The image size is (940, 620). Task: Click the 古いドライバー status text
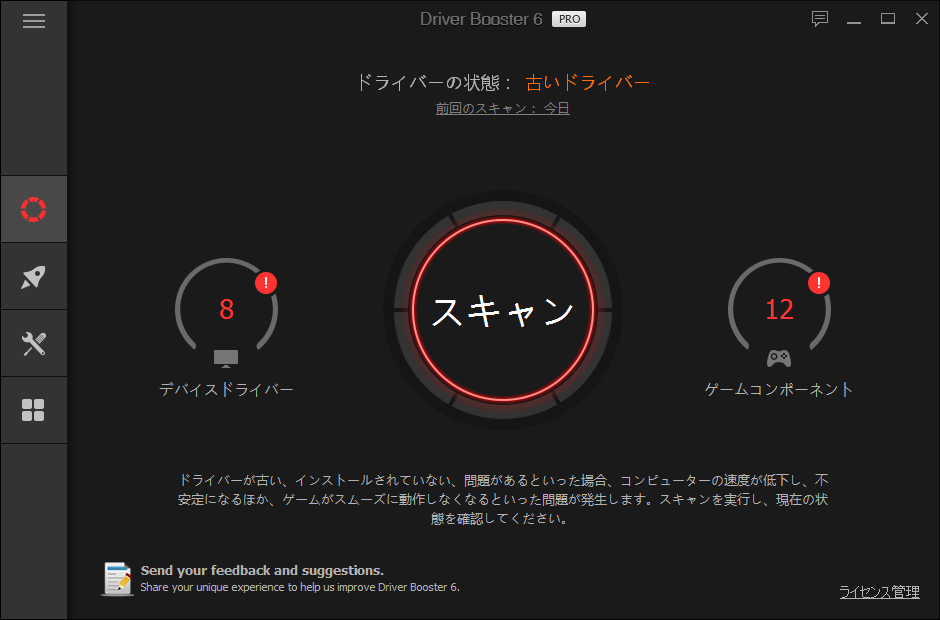(588, 82)
